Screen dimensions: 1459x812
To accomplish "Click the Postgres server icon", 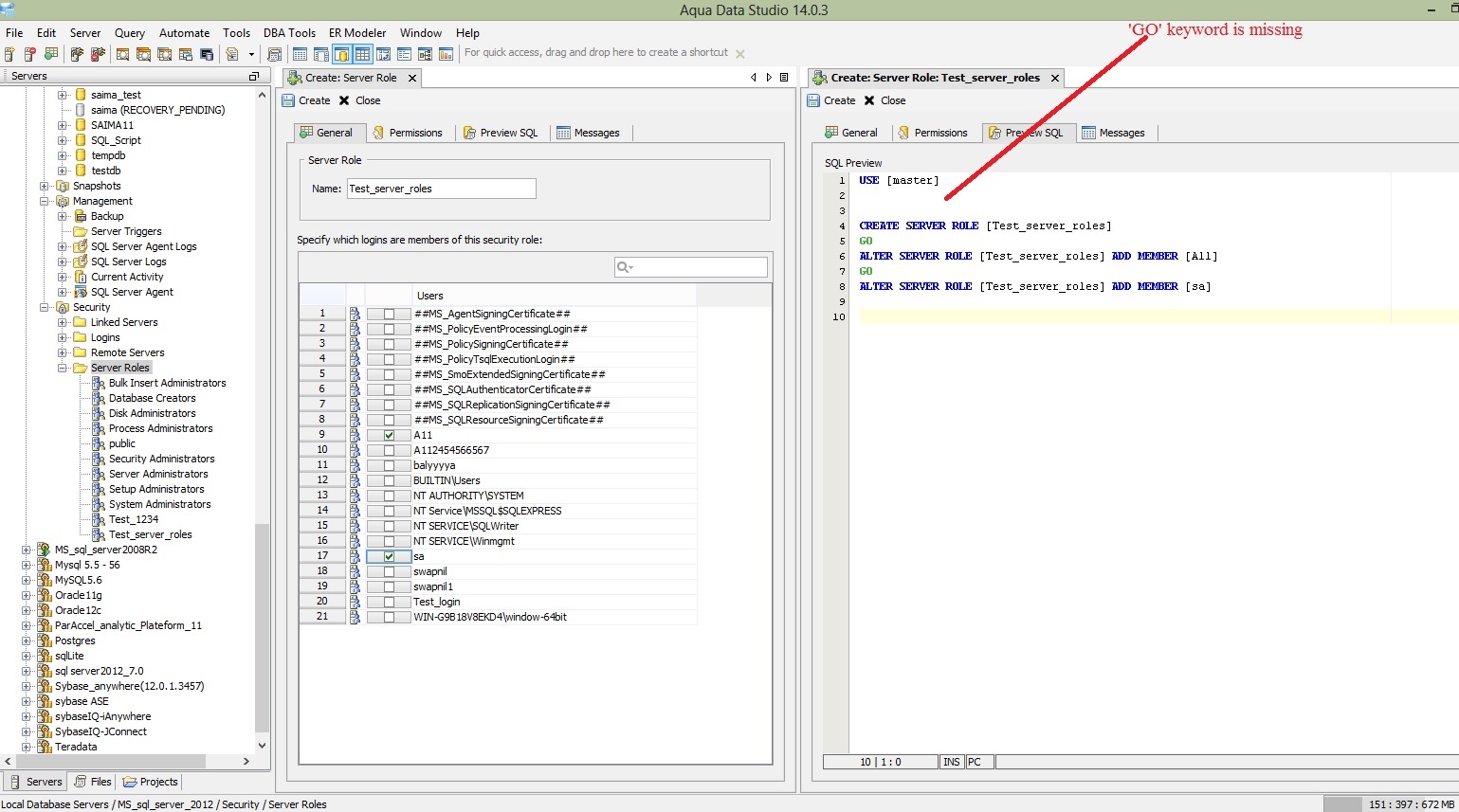I will pos(44,641).
